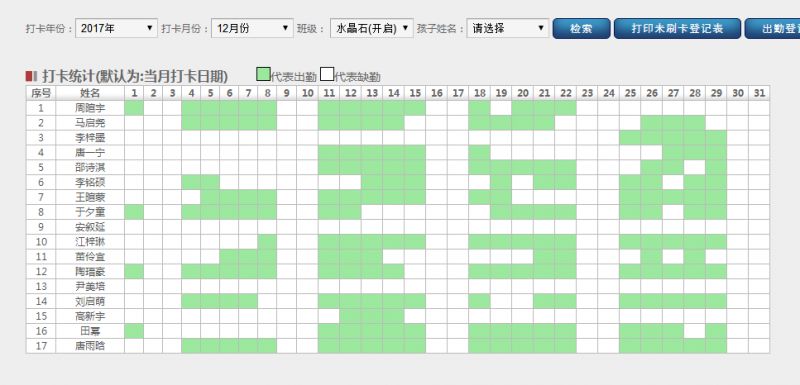This screenshot has width=800, height=385.
Task: Click the red marker icon beside 打卡统计
Action: pos(31,76)
